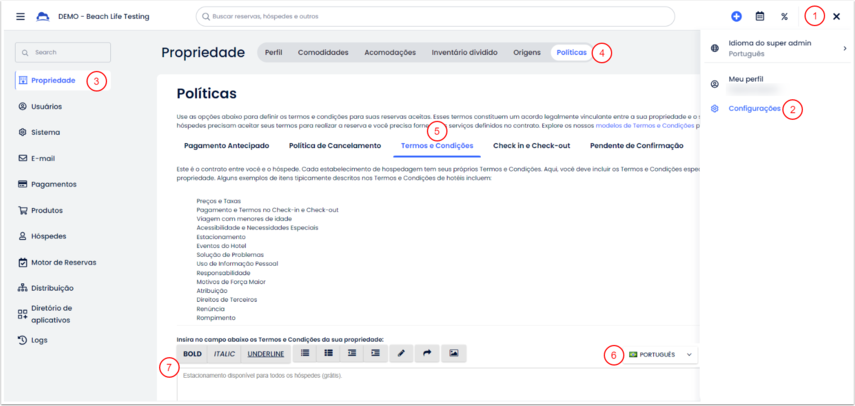Image resolution: width=855 pixels, height=406 pixels.
Task: Click the Produtos cart icon in sidebar
Action: pyautogui.click(x=23, y=210)
